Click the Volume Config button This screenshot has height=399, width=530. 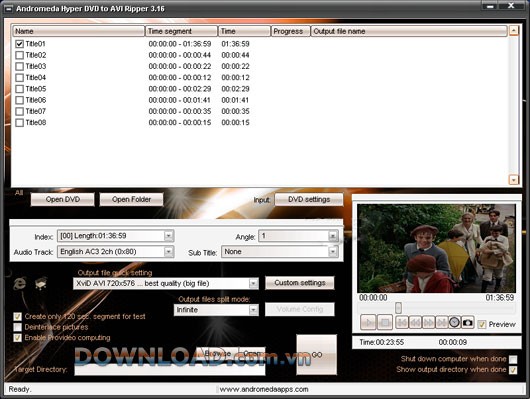click(x=300, y=309)
